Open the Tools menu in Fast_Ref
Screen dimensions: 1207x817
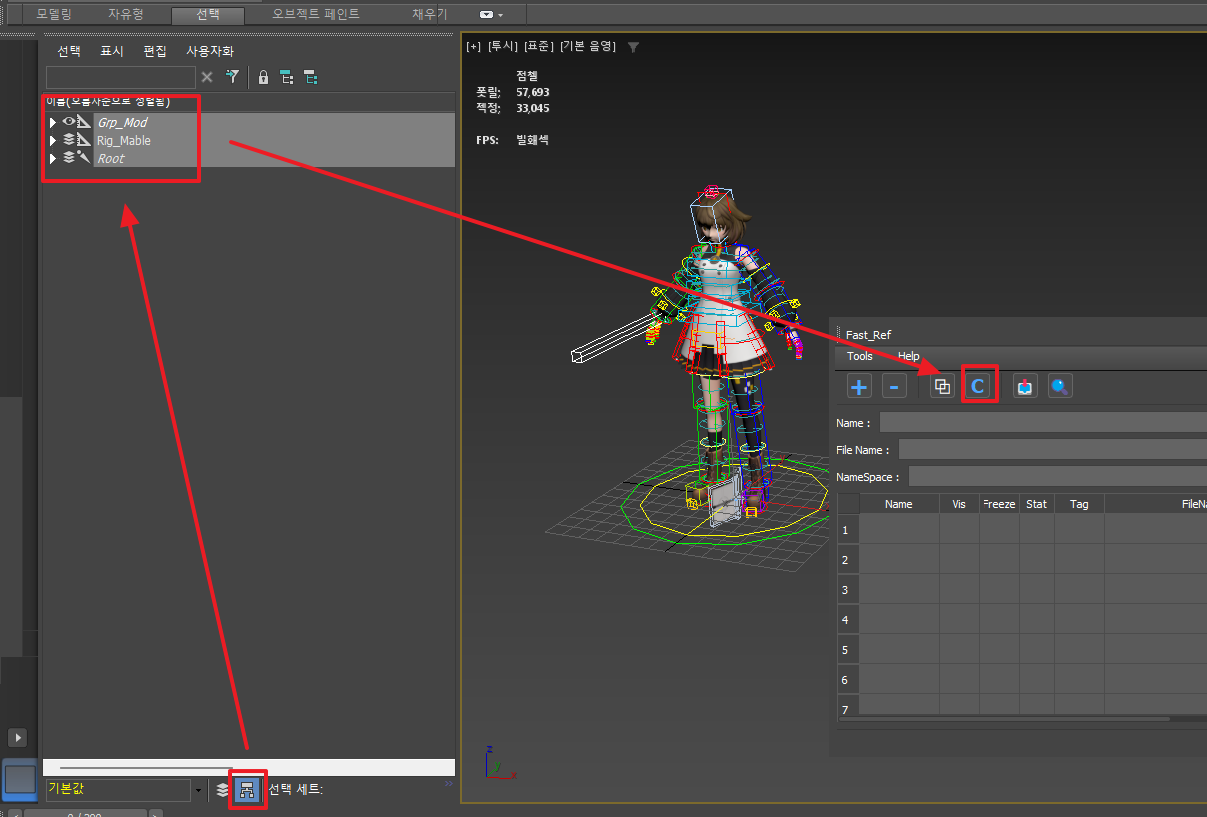pyautogui.click(x=859, y=356)
